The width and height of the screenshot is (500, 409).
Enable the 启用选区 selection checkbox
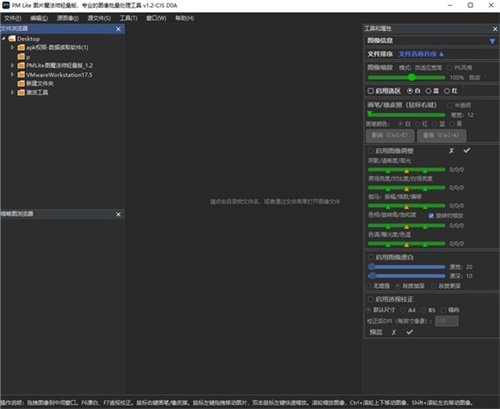pyautogui.click(x=370, y=91)
